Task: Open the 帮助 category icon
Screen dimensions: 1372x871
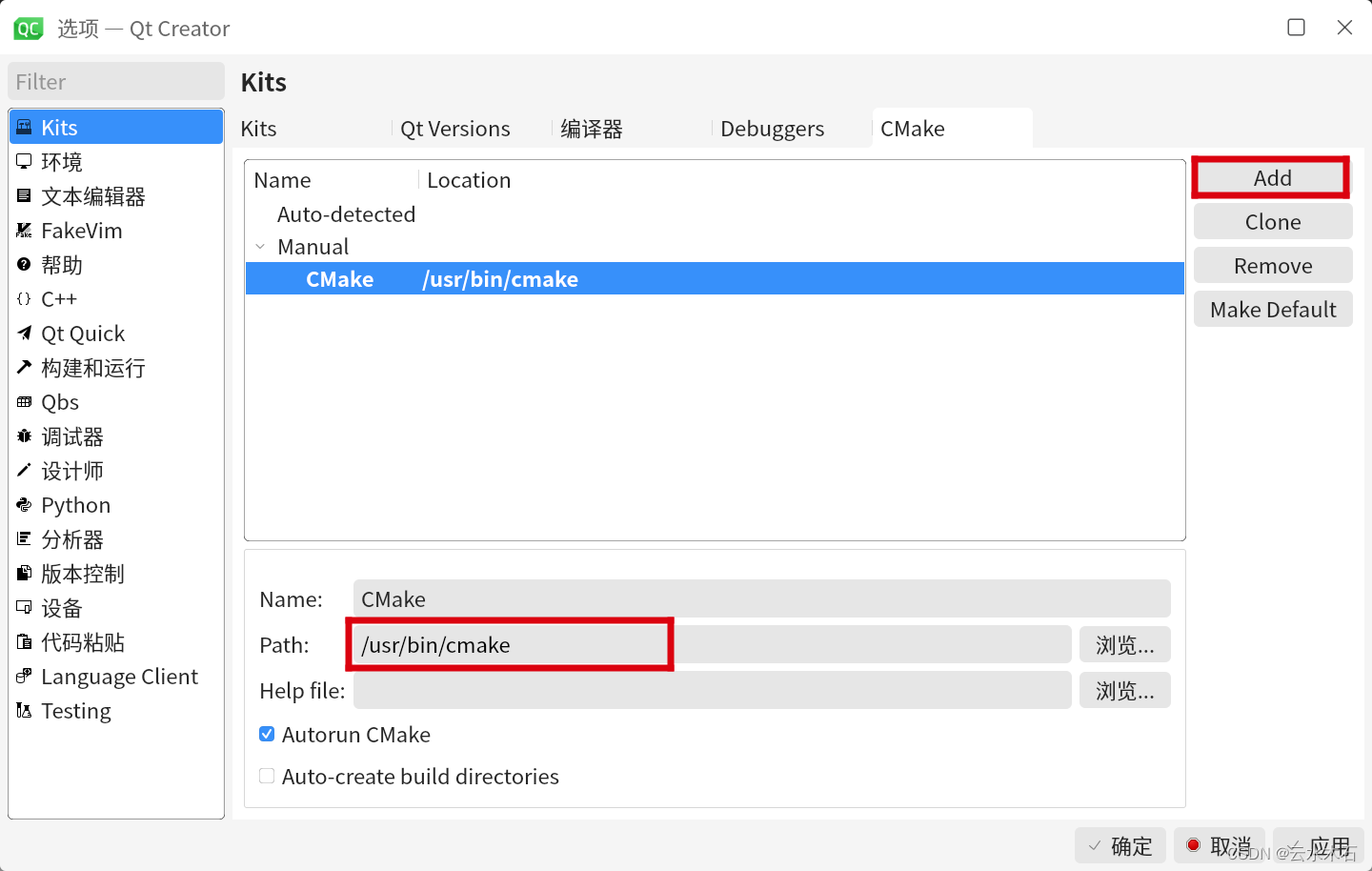Action: [x=24, y=264]
